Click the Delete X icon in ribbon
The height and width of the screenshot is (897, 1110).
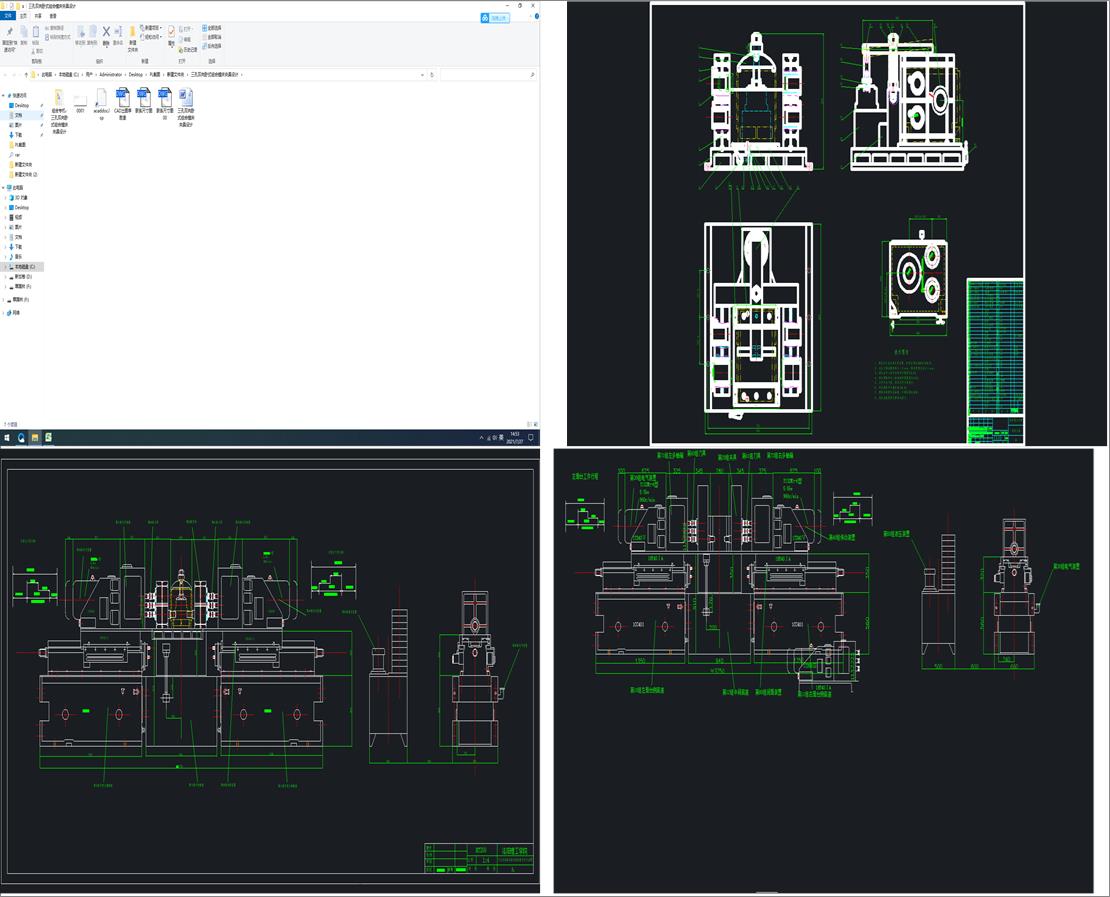[x=106, y=32]
